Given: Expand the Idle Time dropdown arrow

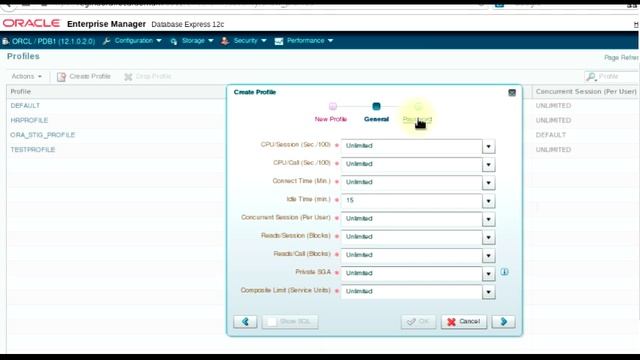Looking at the screenshot, I should click(x=489, y=201).
